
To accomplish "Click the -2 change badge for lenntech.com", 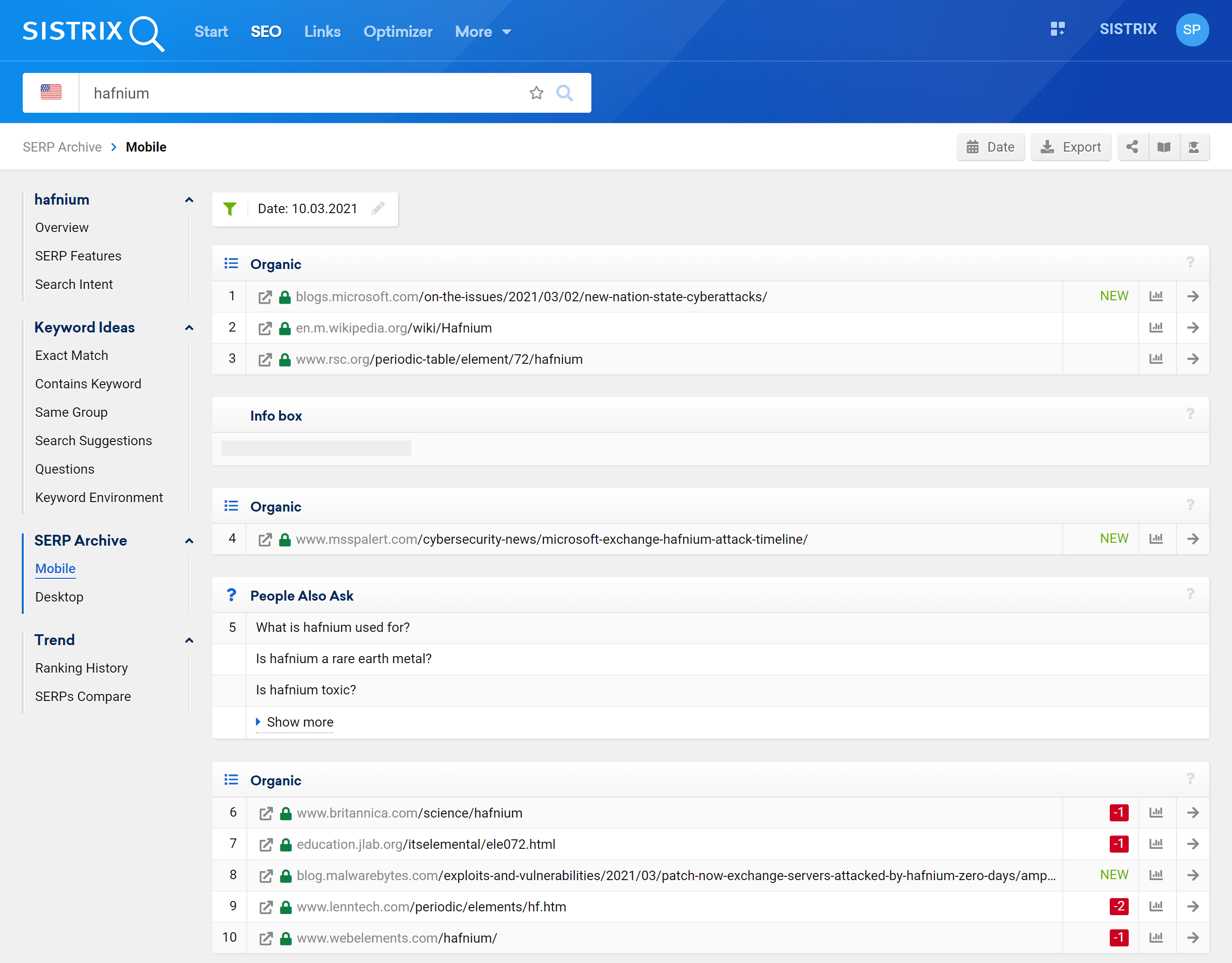I will (x=1119, y=906).
